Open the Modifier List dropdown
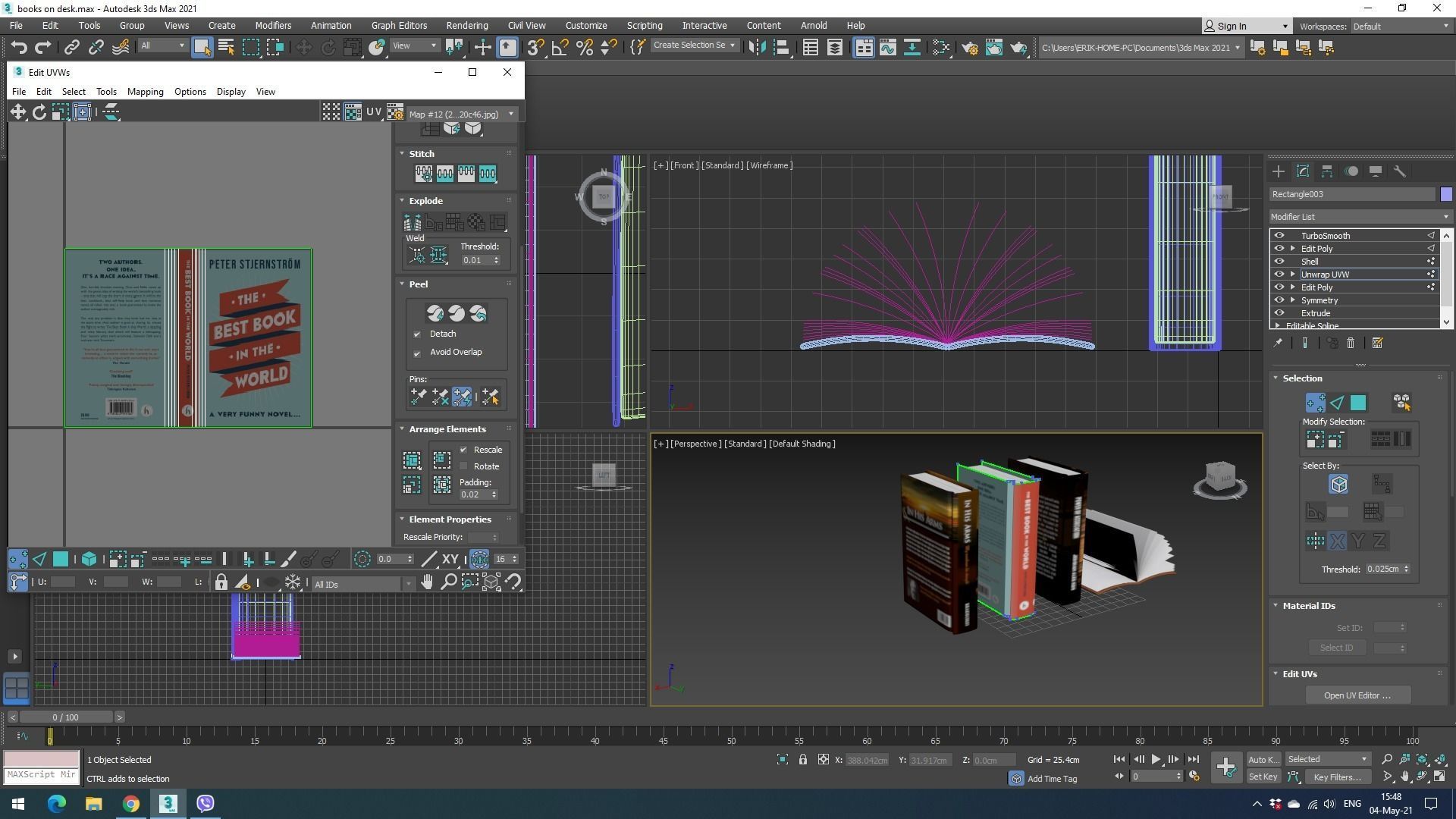 point(1358,217)
